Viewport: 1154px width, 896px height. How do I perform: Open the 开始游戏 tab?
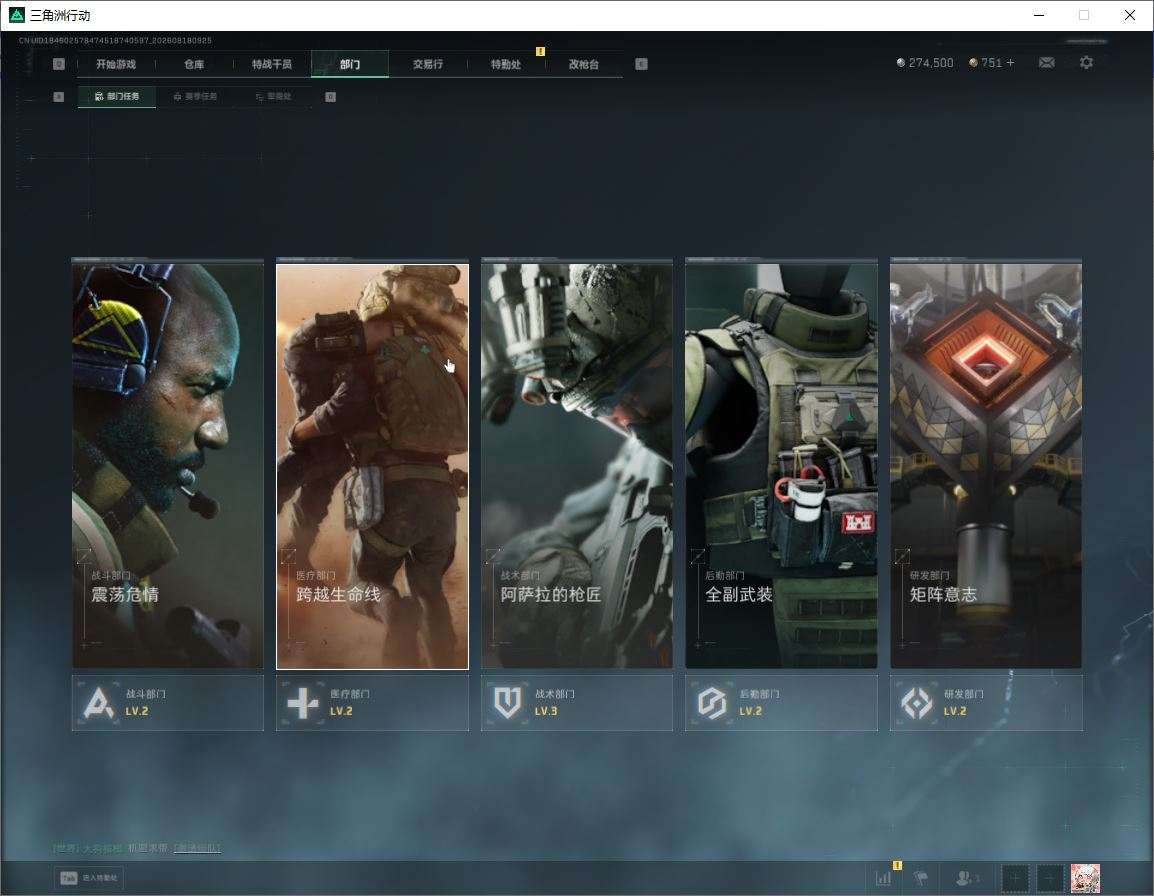pyautogui.click(x=116, y=64)
